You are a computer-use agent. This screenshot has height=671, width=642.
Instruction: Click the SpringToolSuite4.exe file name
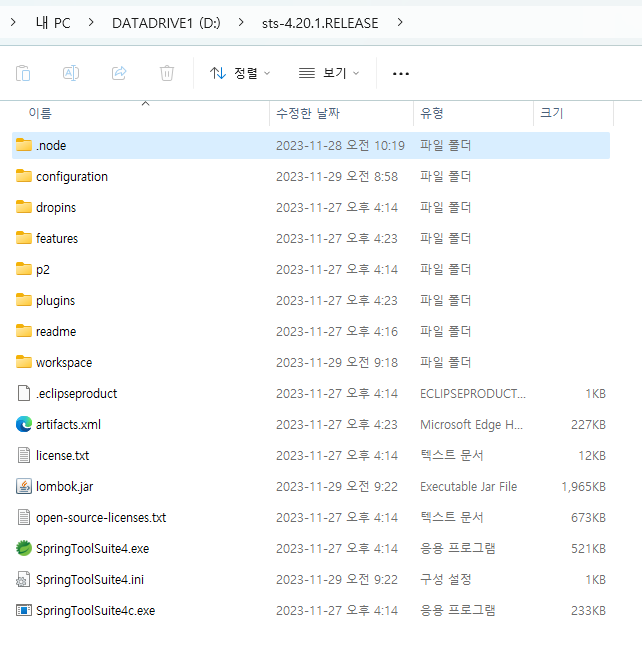point(92,549)
